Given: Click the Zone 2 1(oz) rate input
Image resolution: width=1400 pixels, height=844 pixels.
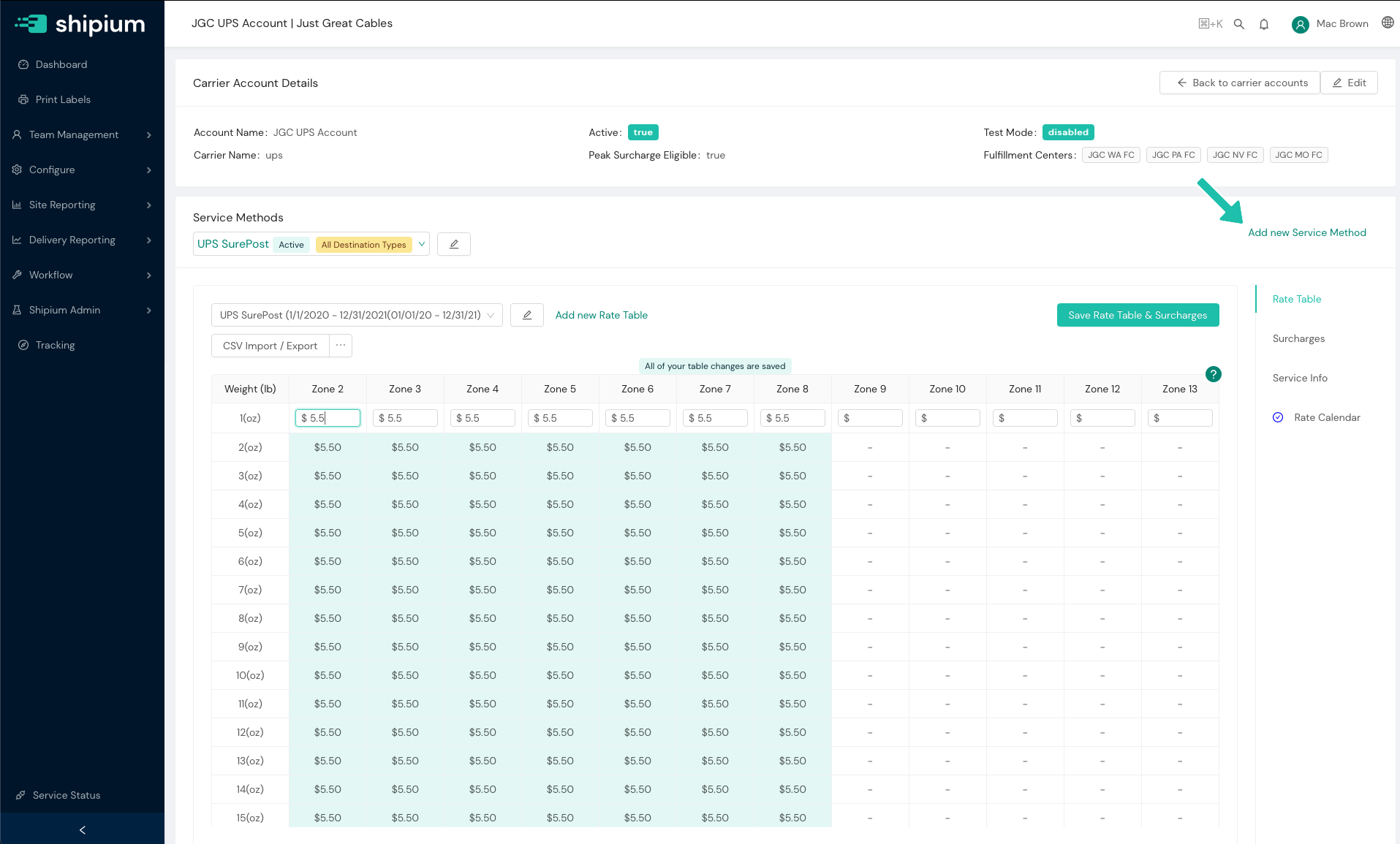Looking at the screenshot, I should coord(328,418).
